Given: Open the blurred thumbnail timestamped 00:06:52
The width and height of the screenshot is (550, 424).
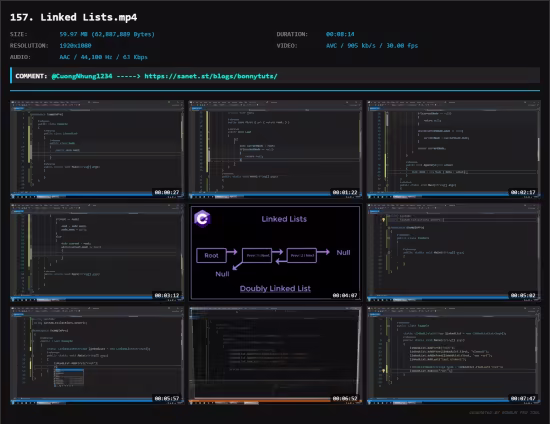Looking at the screenshot, I should coord(275,355).
